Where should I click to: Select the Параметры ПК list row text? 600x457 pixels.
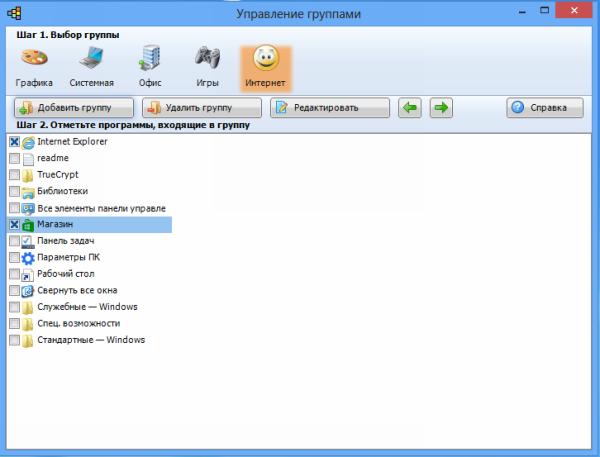point(68,257)
